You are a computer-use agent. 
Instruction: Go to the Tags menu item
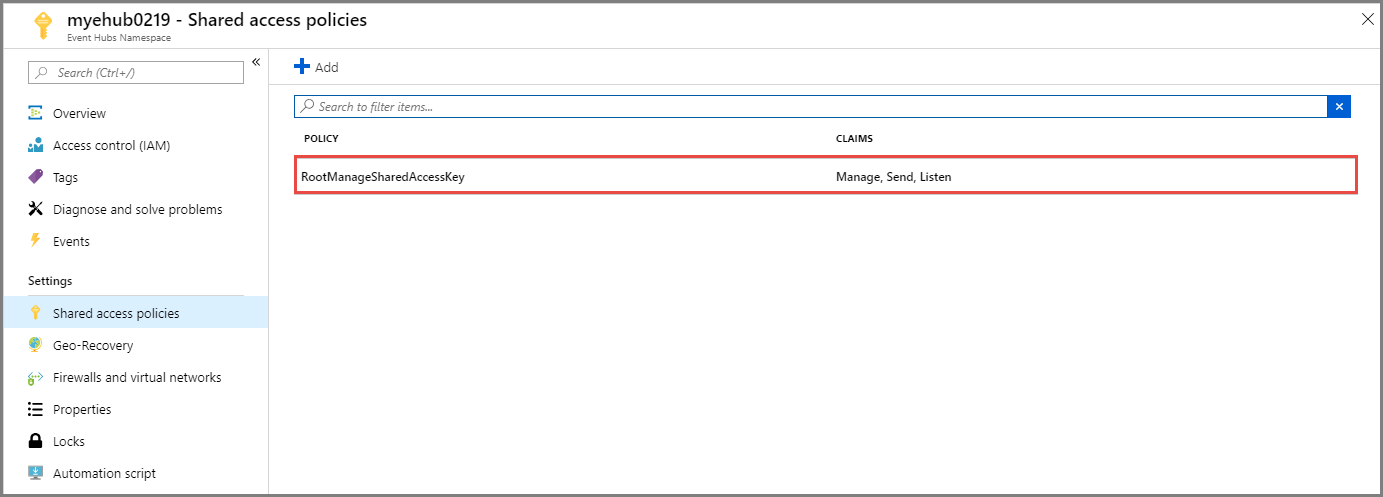tap(65, 177)
